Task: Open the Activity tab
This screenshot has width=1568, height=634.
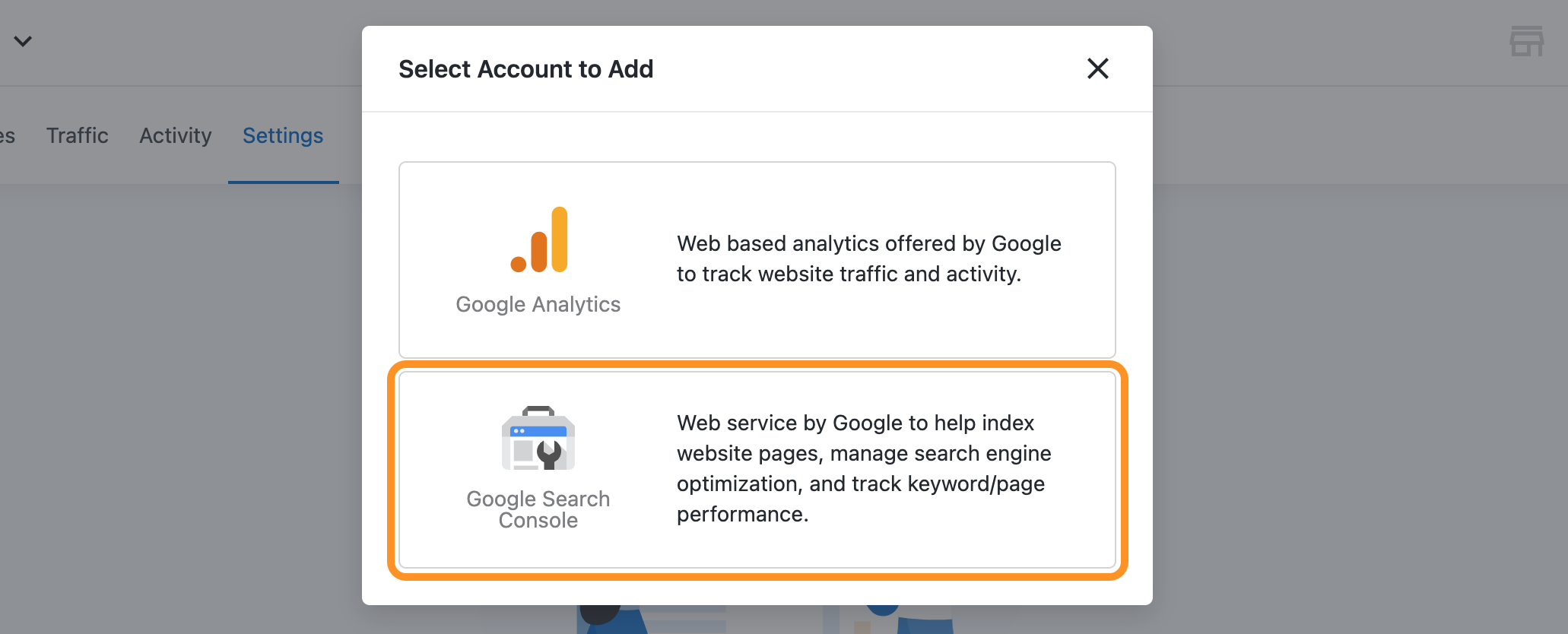Action: tap(176, 135)
